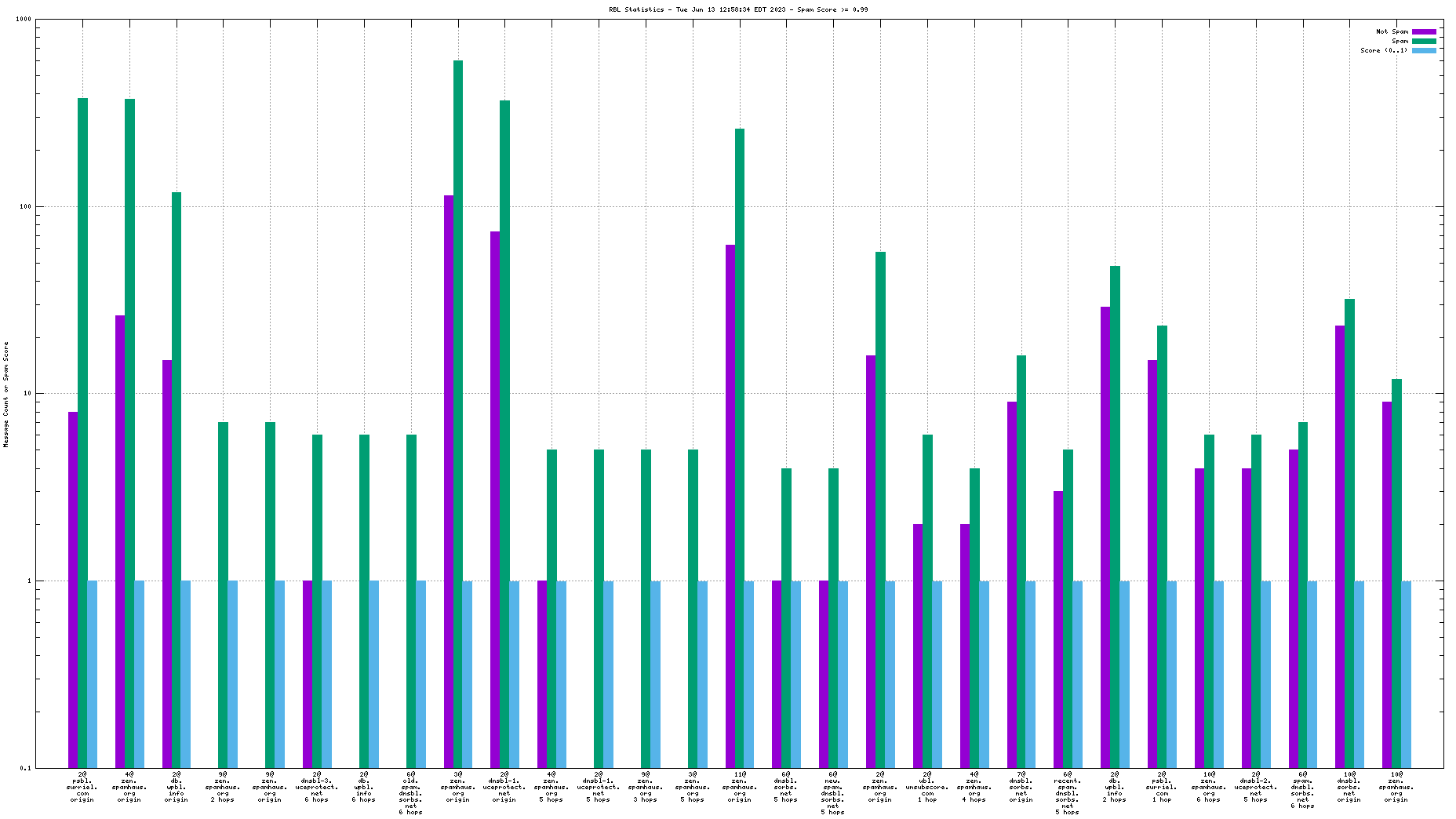1456x819 pixels.
Task: Select the ubl.unsubscore.com 1 hop label
Action: 927,787
